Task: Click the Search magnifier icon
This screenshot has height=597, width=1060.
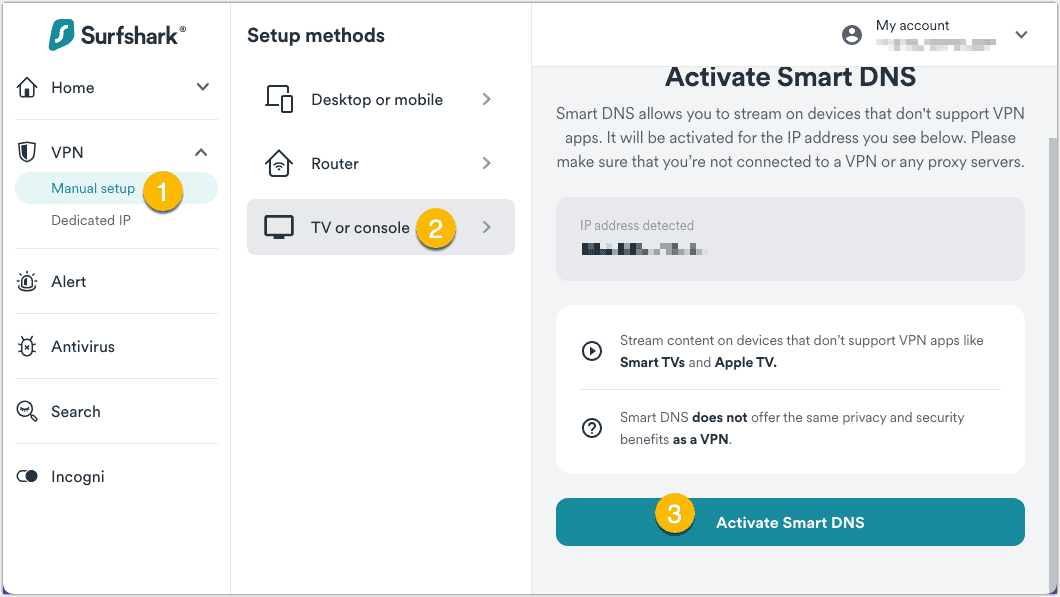Action: pyautogui.click(x=28, y=412)
